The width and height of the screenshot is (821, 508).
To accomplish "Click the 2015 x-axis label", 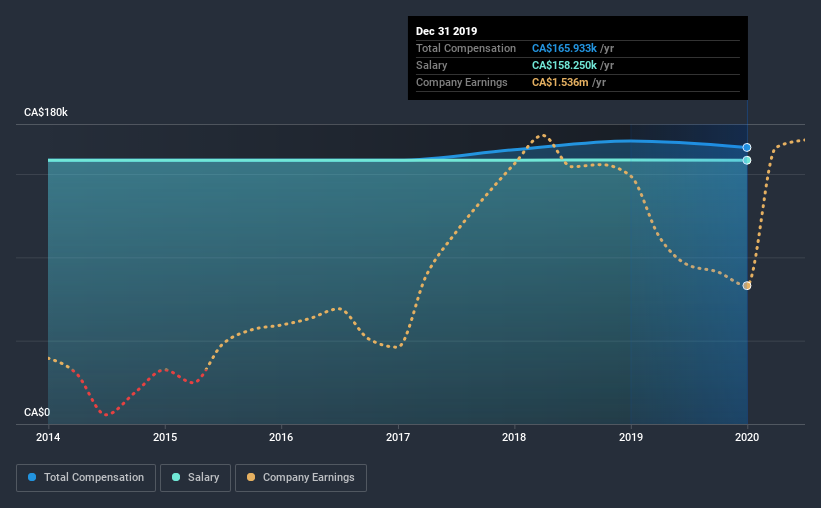I will 165,437.
